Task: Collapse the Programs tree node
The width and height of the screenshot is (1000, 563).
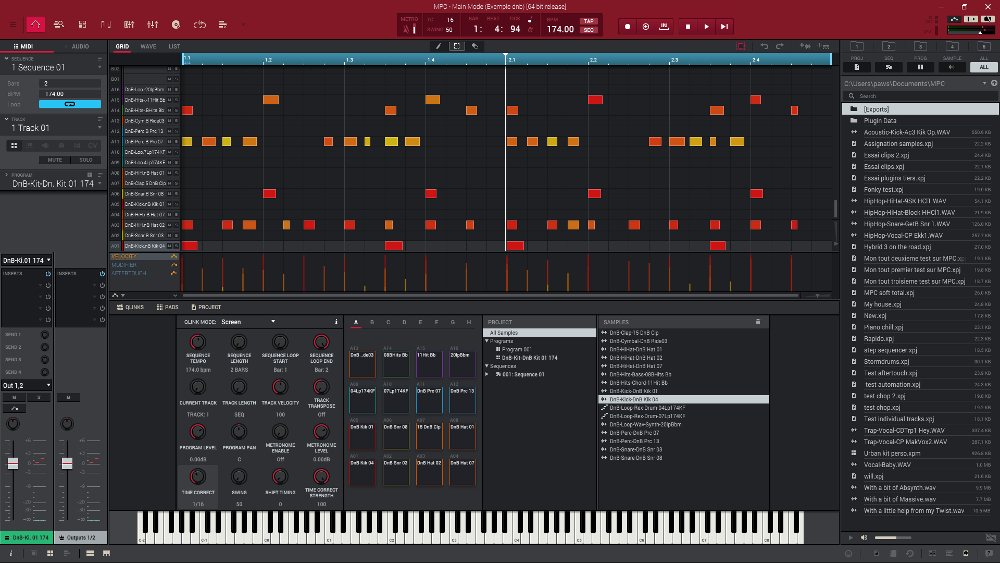Action: coord(487,341)
